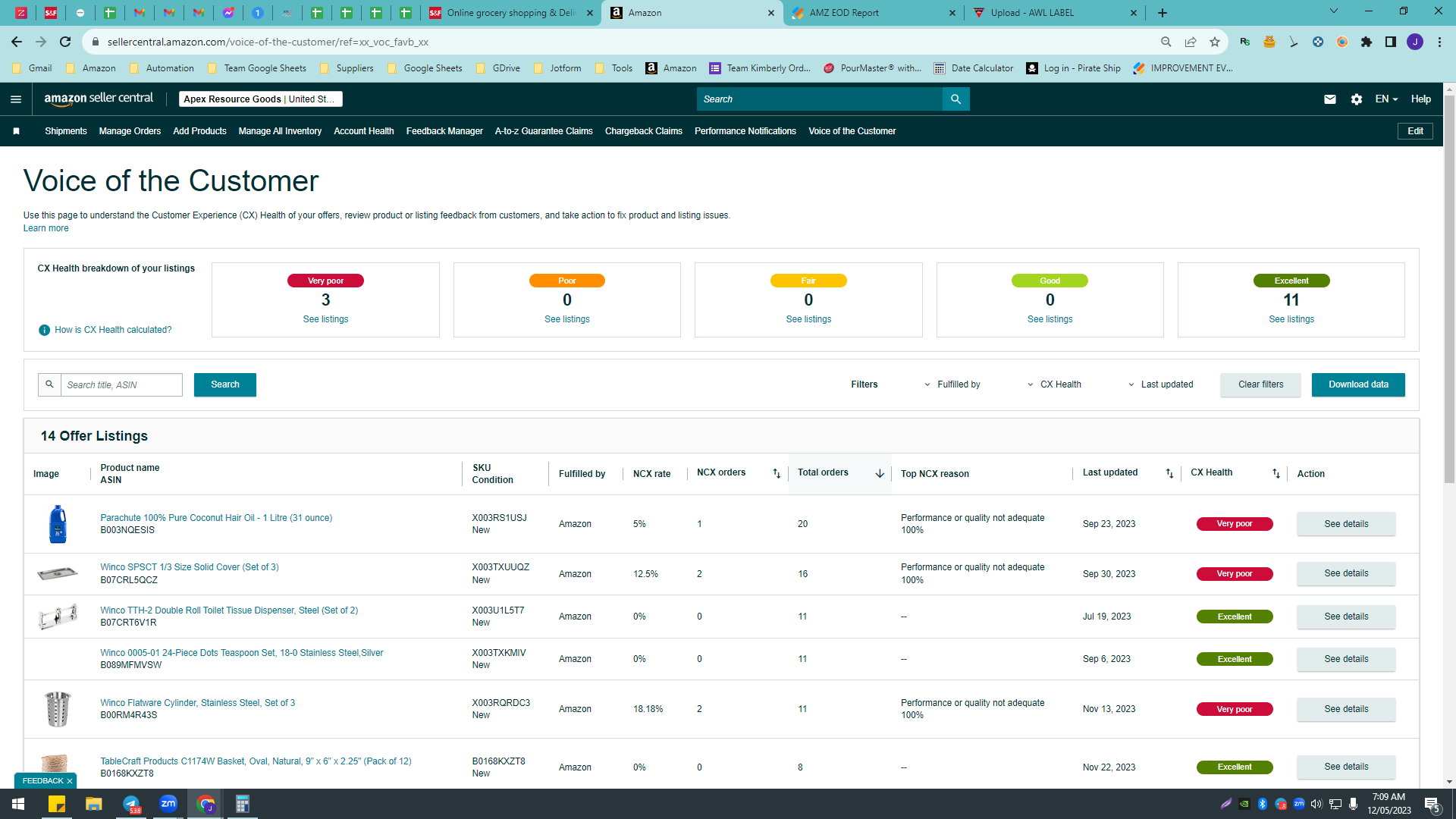The image size is (1456, 819).
Task: Open the browser tab search chevron
Action: pyautogui.click(x=1334, y=11)
